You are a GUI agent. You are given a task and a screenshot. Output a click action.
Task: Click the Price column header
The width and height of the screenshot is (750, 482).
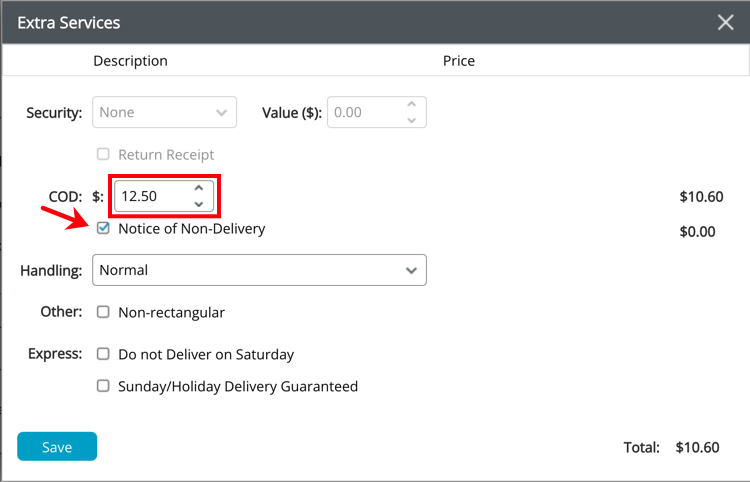tap(458, 61)
